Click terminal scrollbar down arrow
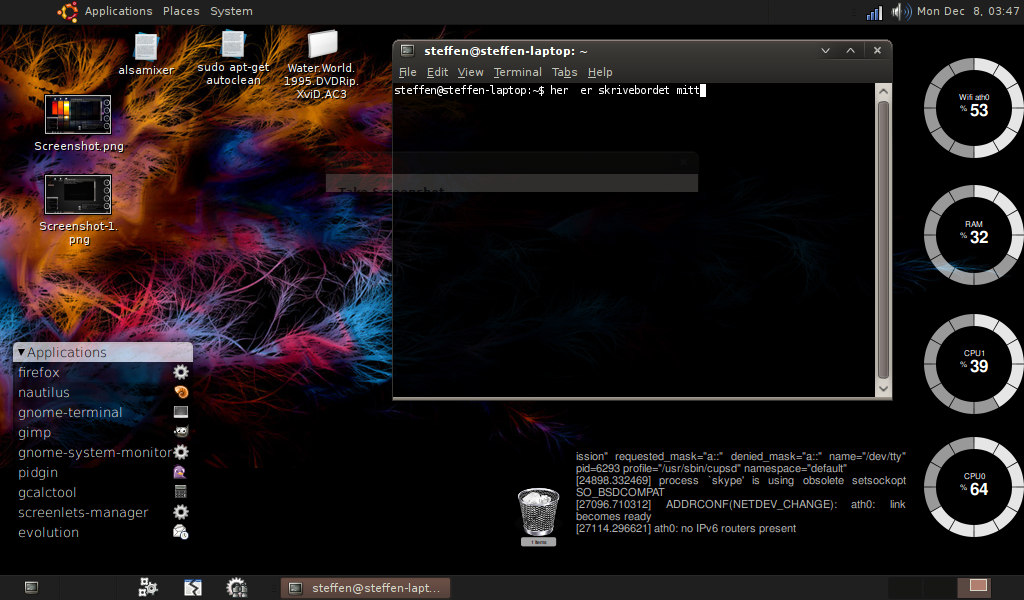The width and height of the screenshot is (1024, 600). coord(883,388)
